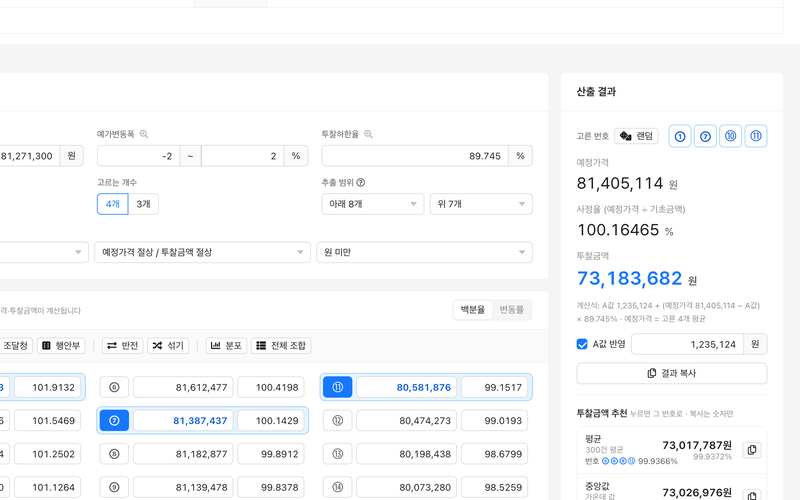Viewport: 800px width, 500px height.
Task: Select chosen number ① chip
Action: (x=680, y=136)
